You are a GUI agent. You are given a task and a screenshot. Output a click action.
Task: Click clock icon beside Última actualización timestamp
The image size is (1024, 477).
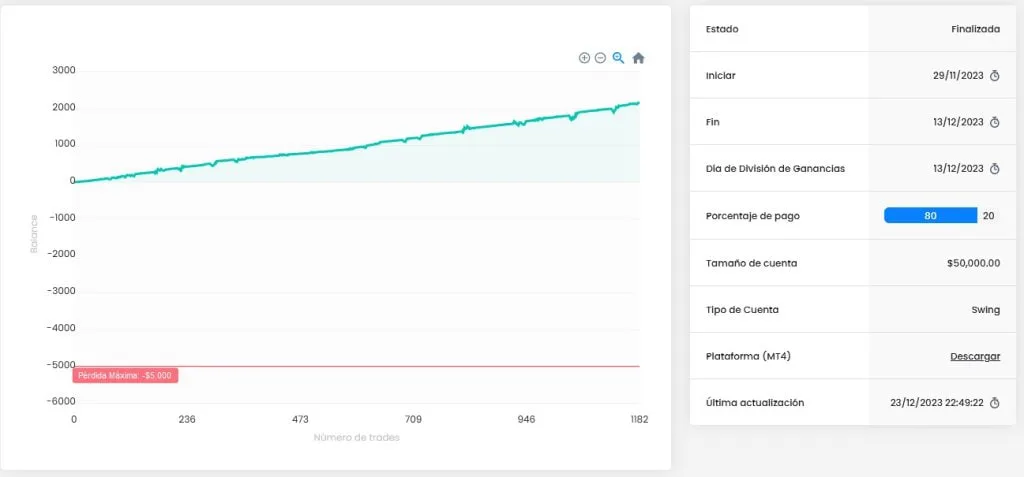pos(995,403)
